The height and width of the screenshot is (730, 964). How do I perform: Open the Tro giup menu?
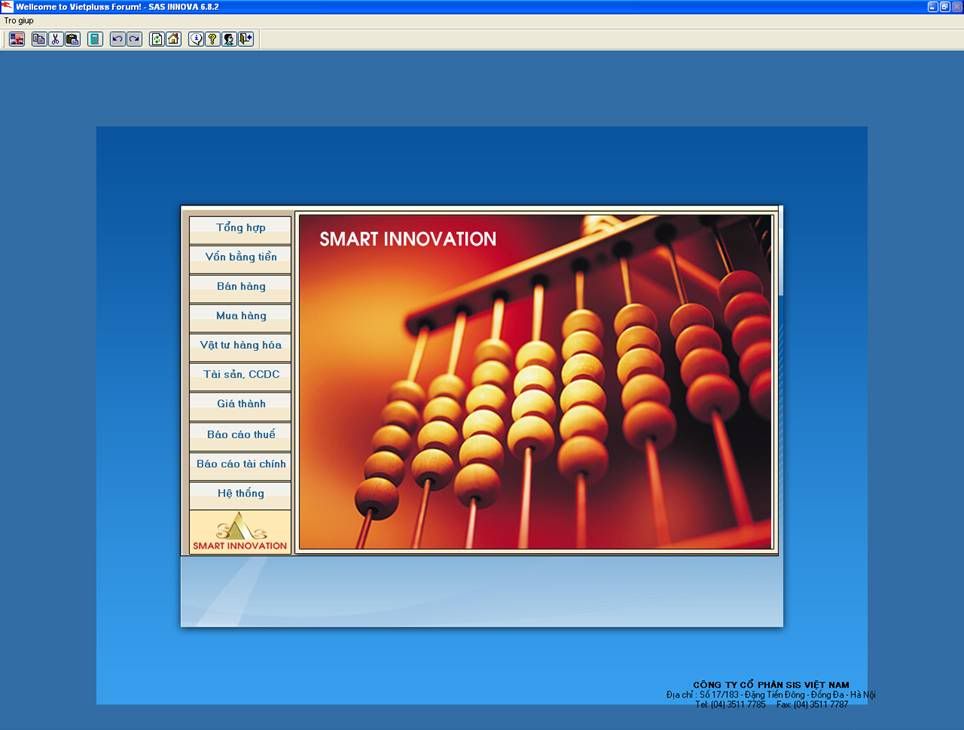tap(19, 21)
